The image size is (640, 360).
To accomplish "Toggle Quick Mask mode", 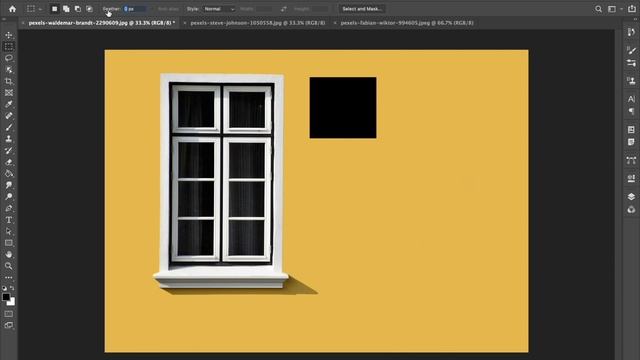I will point(9,314).
